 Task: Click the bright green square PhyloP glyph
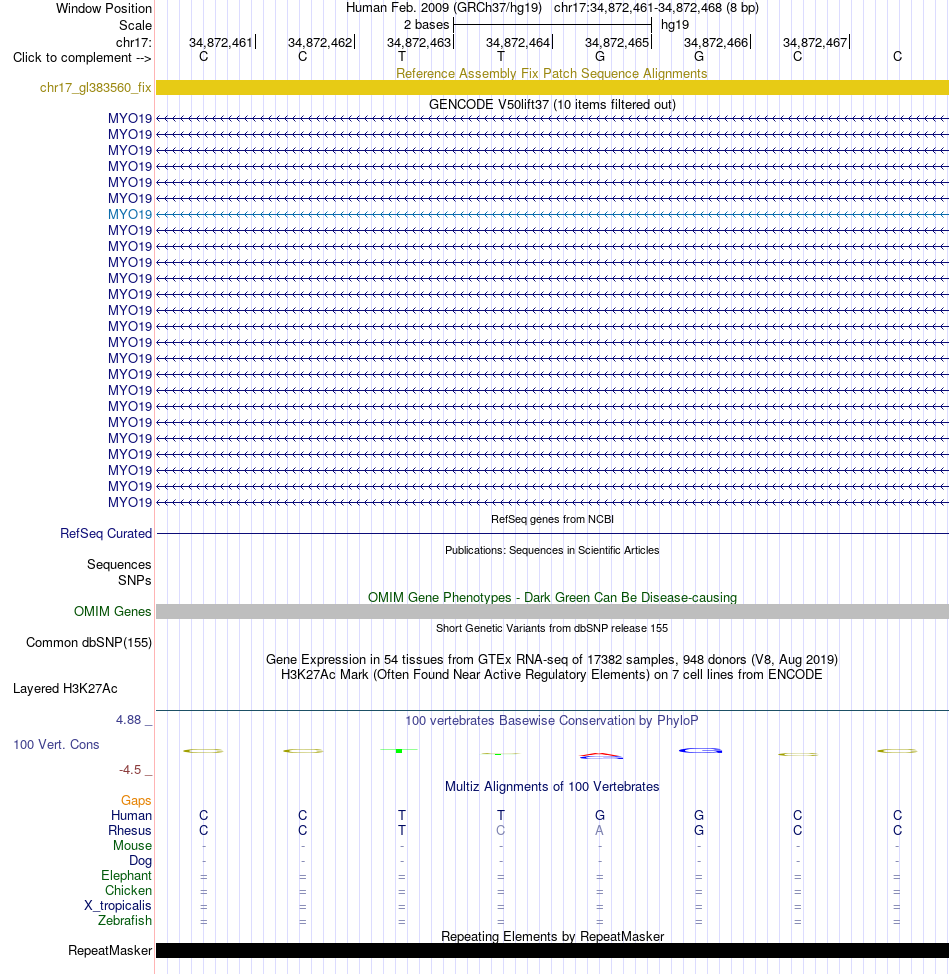pos(399,751)
